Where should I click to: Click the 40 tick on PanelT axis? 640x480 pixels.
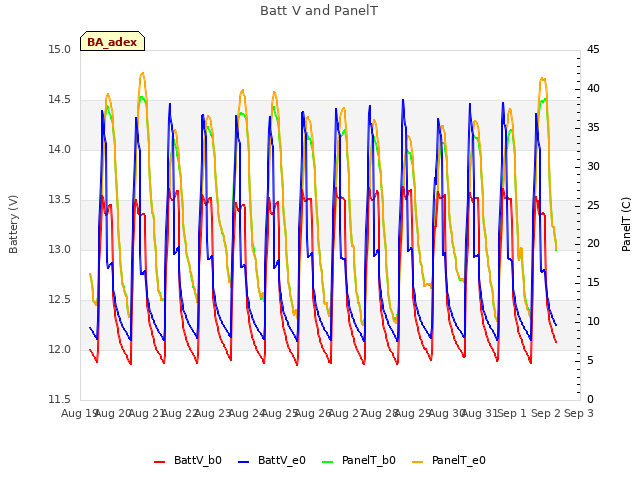[593, 89]
